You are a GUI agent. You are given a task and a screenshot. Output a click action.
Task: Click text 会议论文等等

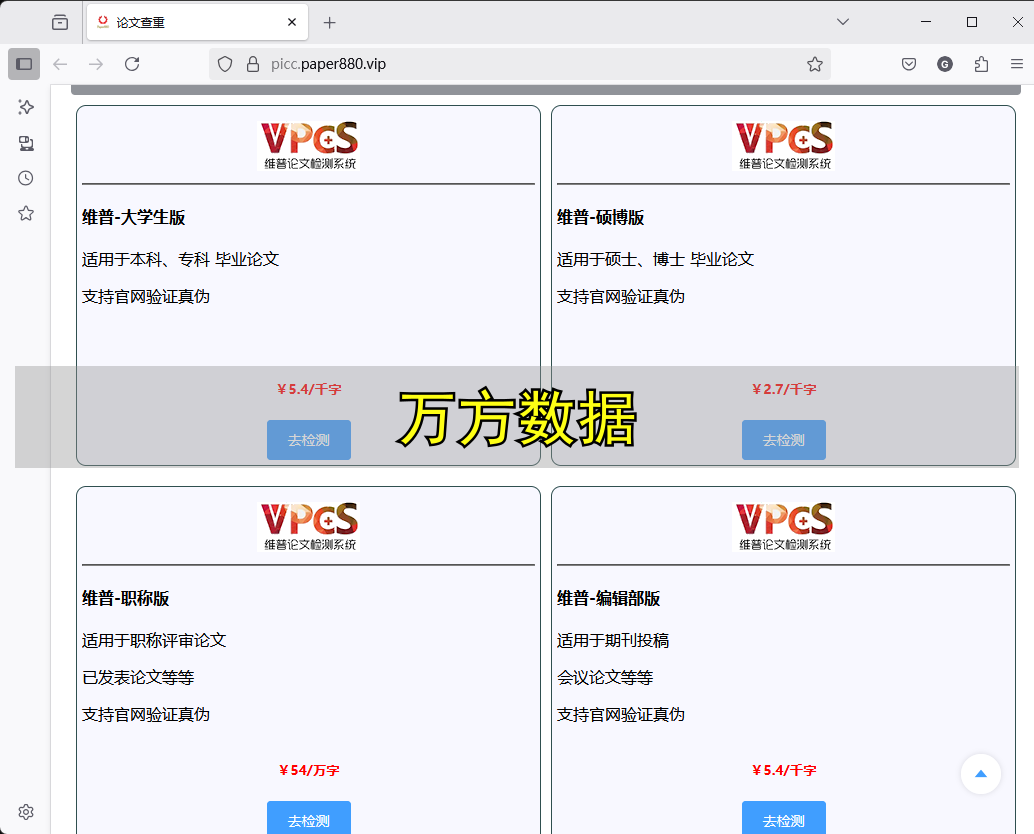pyautogui.click(x=605, y=678)
